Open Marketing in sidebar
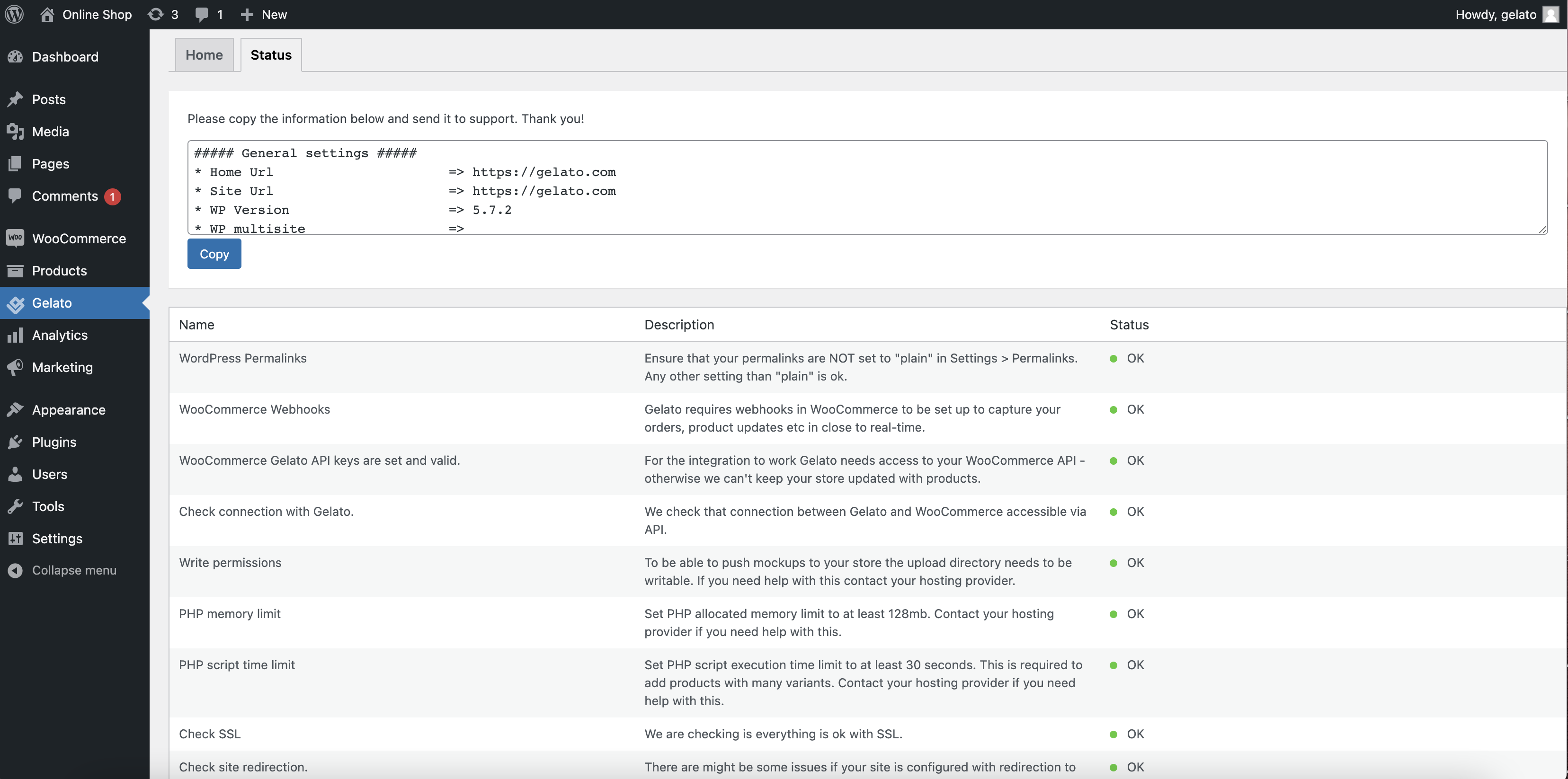This screenshot has width=1568, height=779. pos(62,368)
